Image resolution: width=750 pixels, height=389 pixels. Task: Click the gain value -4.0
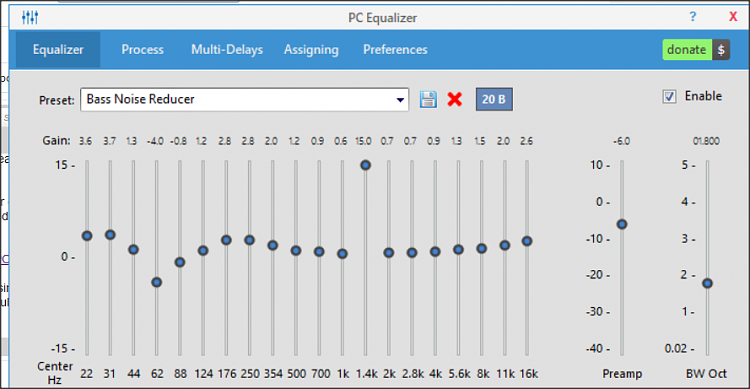(x=155, y=141)
